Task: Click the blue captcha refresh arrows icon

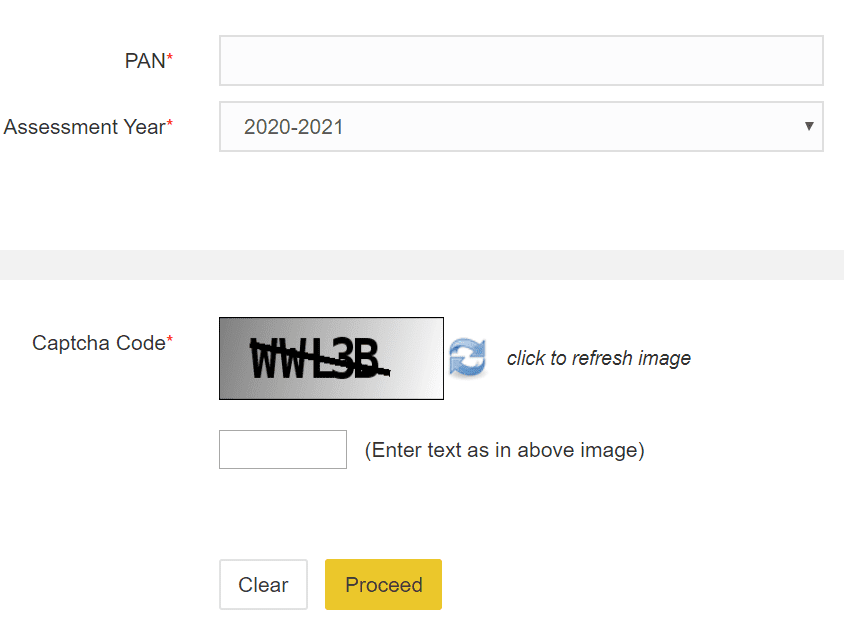Action: pyautogui.click(x=467, y=357)
